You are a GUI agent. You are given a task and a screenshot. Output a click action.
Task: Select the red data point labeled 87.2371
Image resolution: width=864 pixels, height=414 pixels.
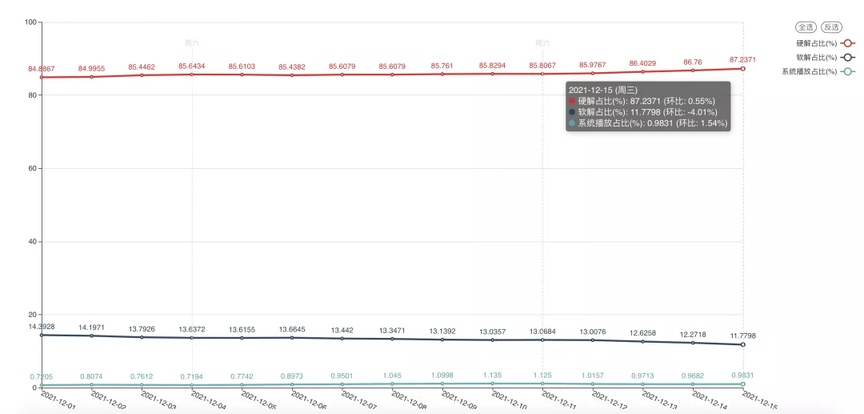point(743,68)
